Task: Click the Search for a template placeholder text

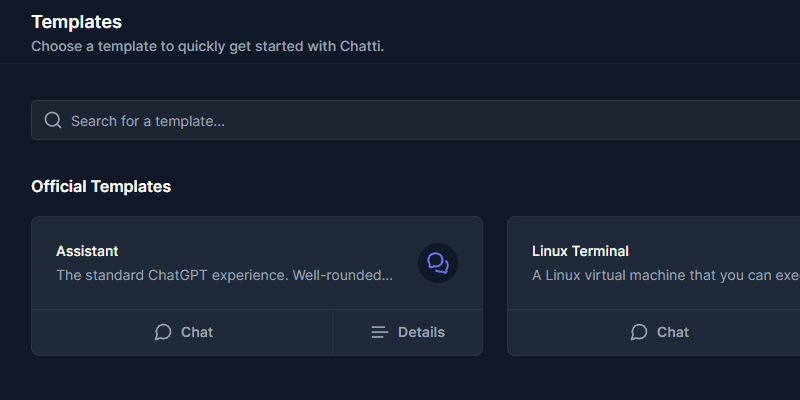Action: pos(148,121)
